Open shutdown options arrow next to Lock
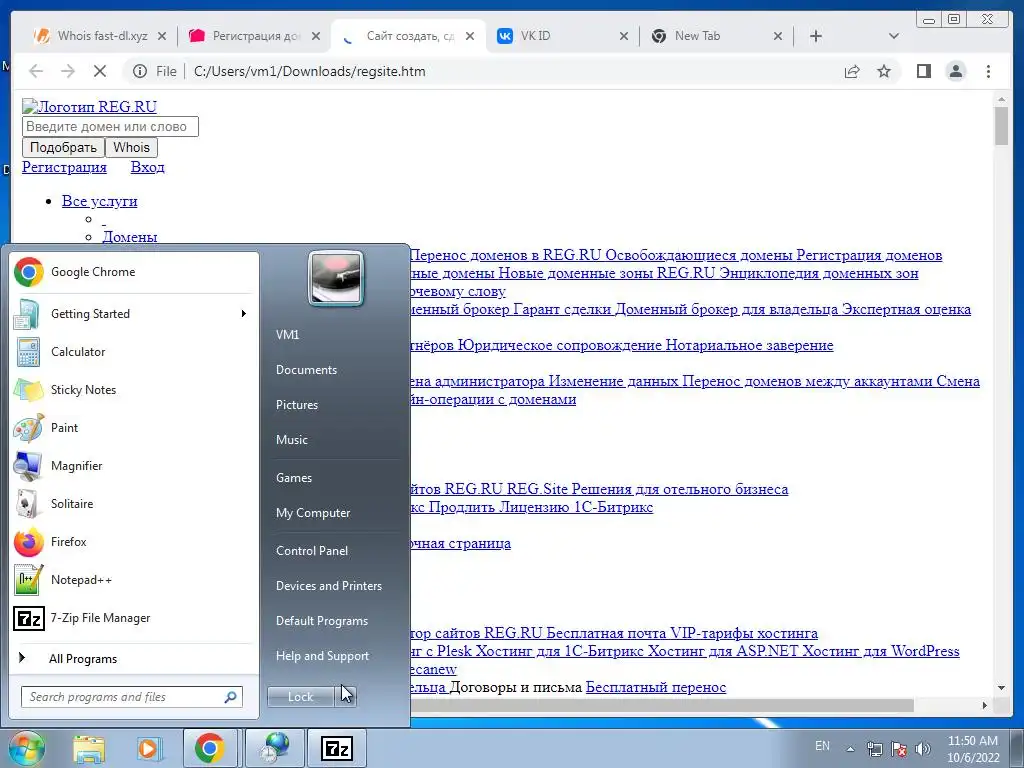 click(x=347, y=696)
